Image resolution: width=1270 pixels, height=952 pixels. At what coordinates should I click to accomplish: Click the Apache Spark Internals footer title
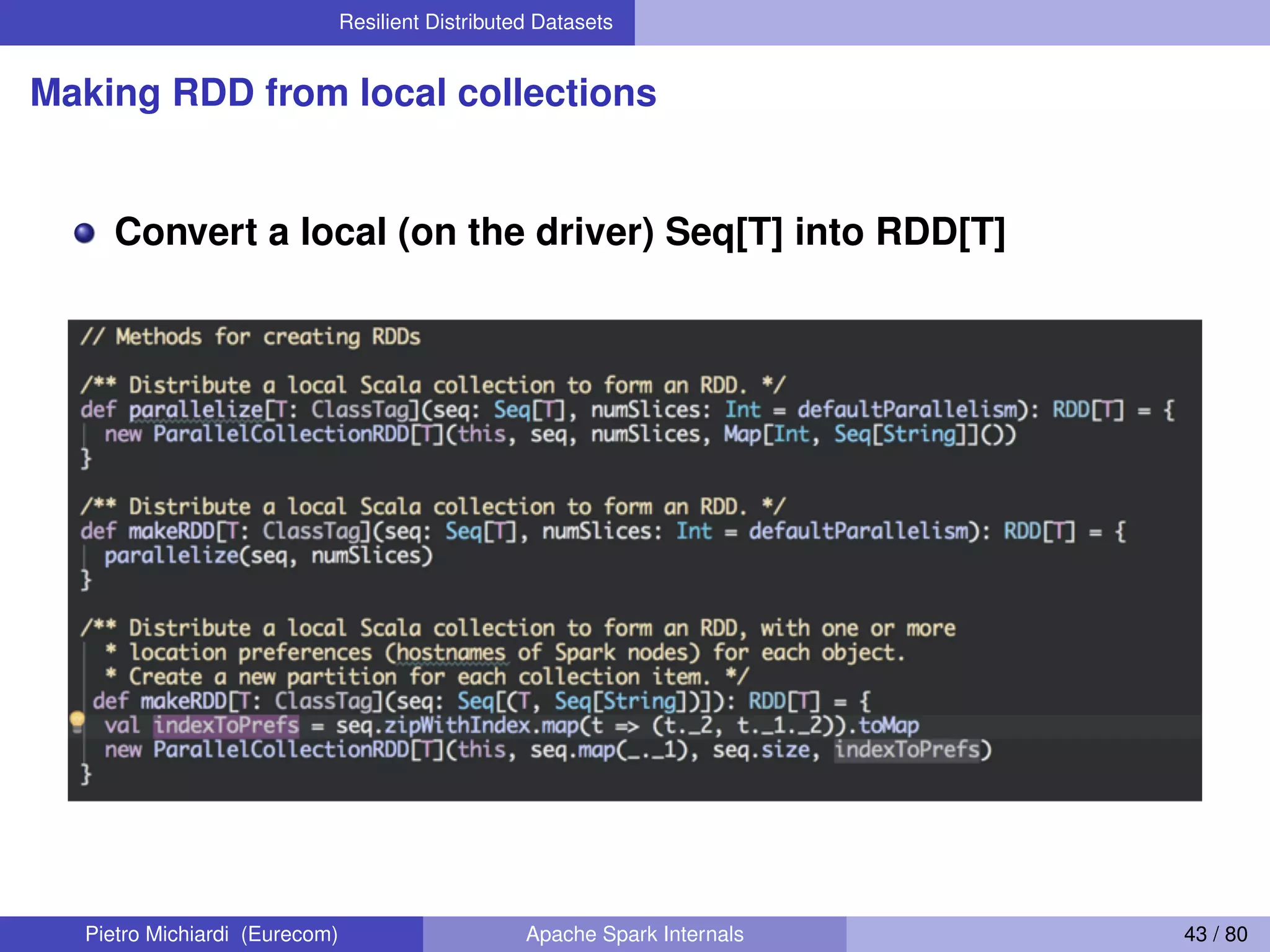coord(634,933)
